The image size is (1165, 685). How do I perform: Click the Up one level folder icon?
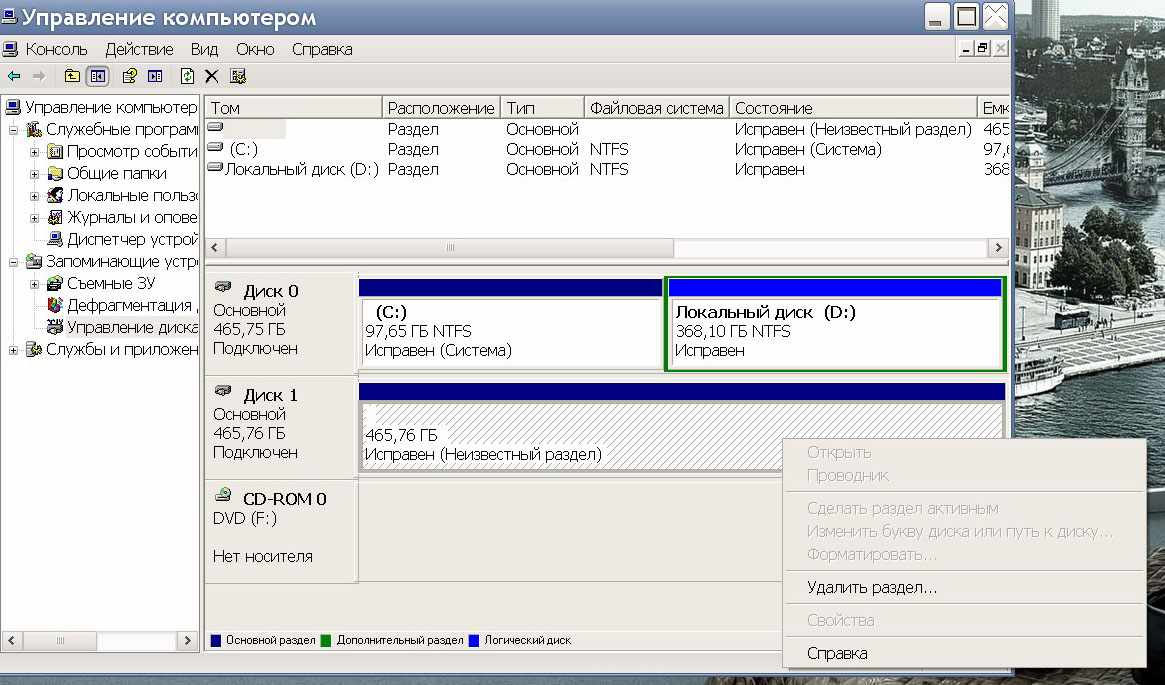[x=72, y=76]
